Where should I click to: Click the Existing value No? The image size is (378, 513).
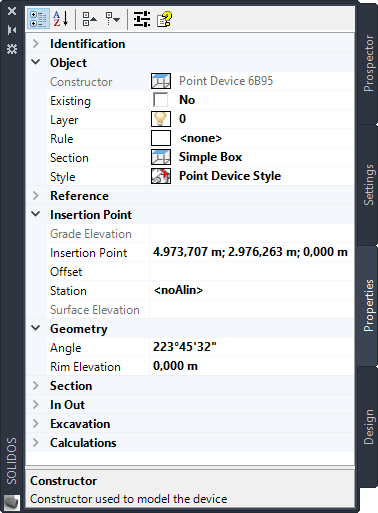pyautogui.click(x=187, y=100)
